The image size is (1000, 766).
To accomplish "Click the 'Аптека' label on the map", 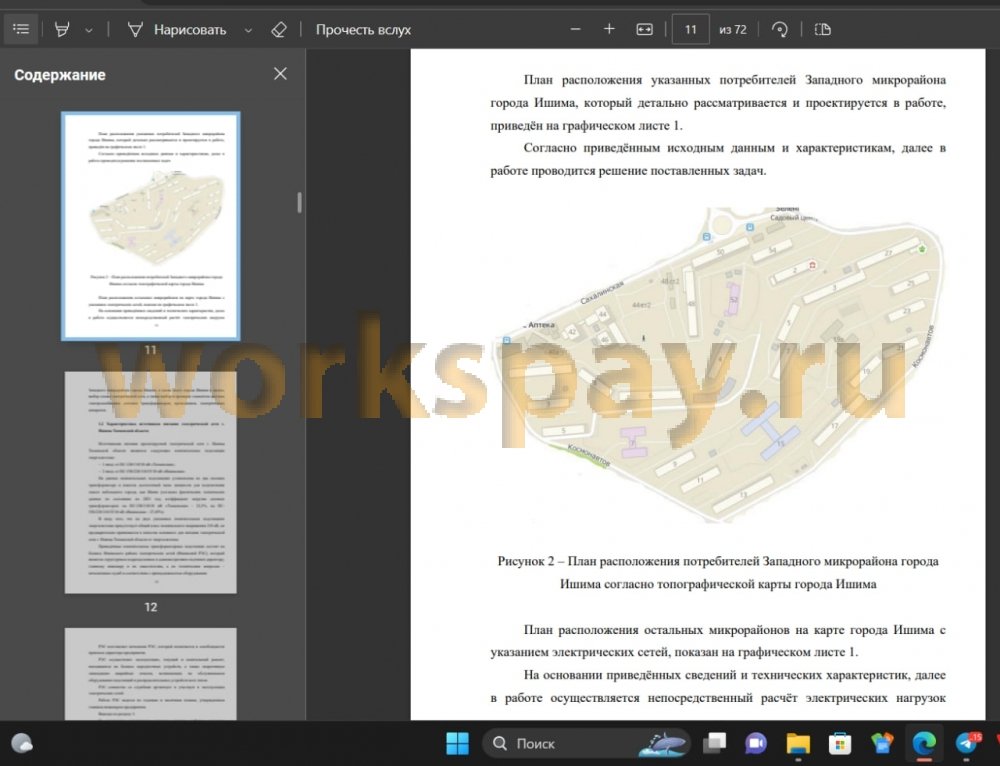I will (x=541, y=325).
